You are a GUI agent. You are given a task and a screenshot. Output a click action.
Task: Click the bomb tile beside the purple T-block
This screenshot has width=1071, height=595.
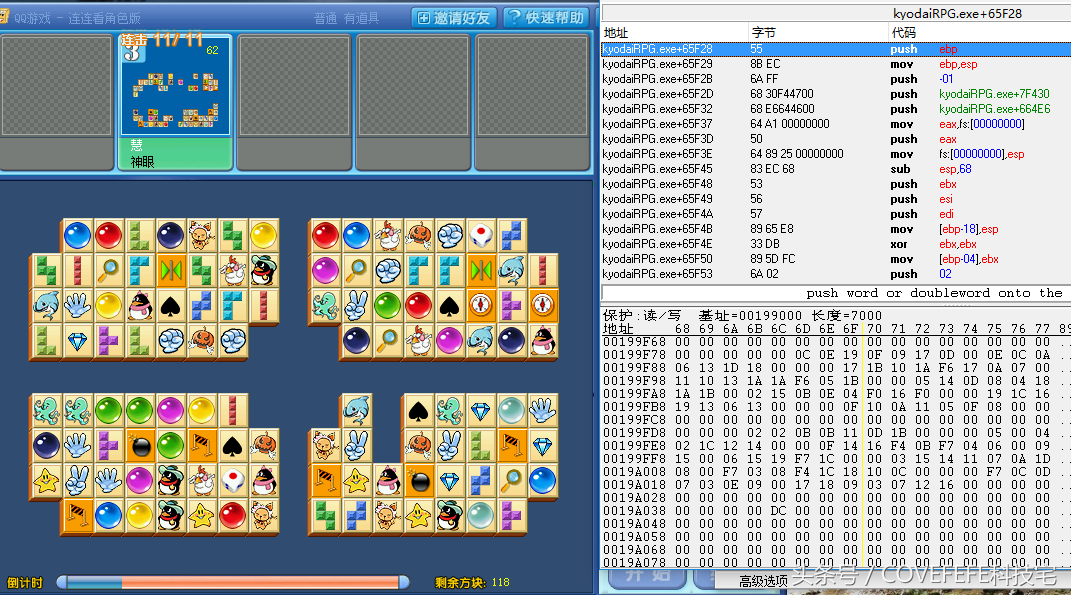point(140,445)
